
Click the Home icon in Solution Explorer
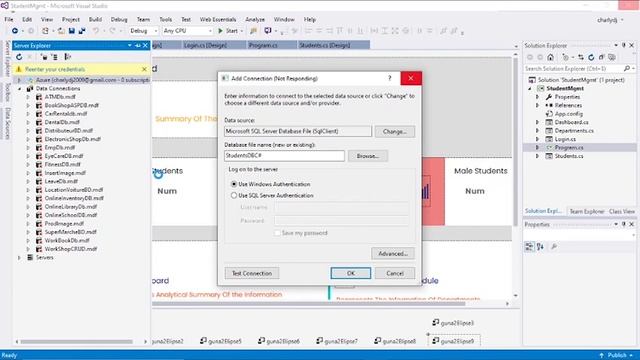551,57
